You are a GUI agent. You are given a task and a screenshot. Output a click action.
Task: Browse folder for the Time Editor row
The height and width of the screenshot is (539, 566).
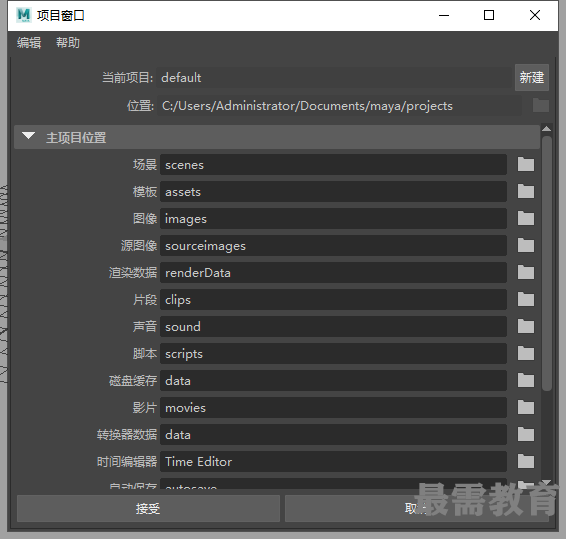coord(526,461)
